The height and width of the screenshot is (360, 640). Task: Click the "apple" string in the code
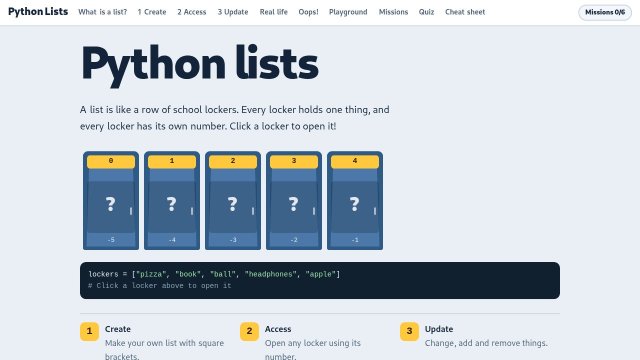pyautogui.click(x=320, y=274)
